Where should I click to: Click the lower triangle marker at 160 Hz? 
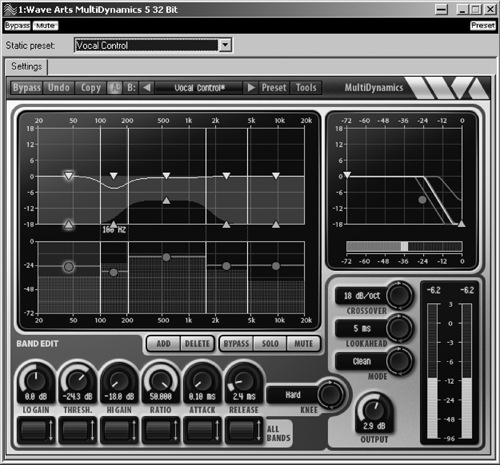[x=114, y=224]
